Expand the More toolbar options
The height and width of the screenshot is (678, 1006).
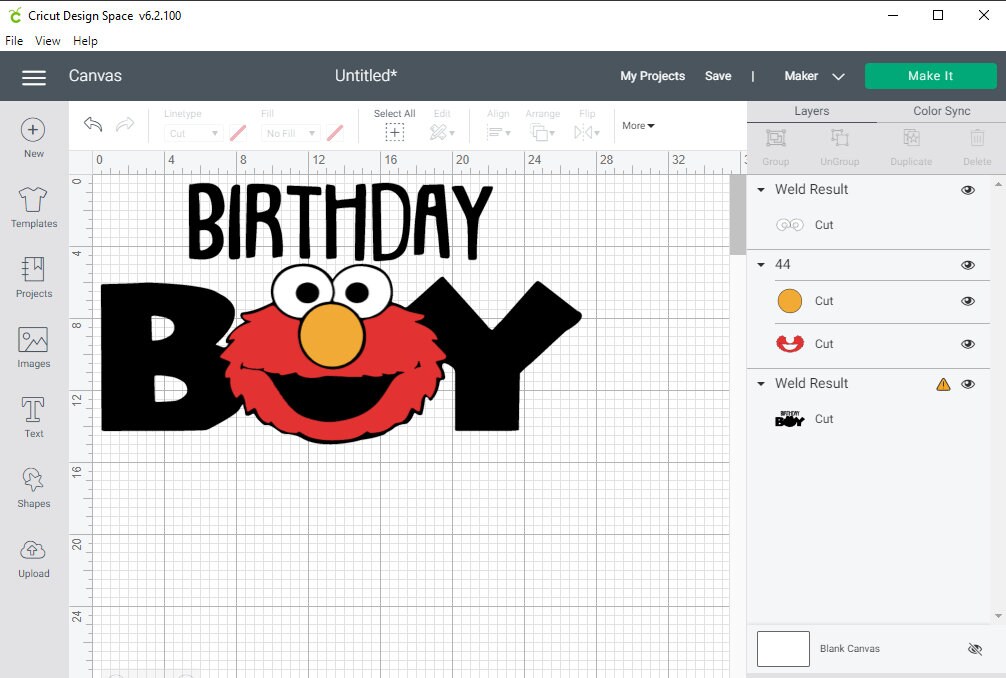click(x=638, y=126)
